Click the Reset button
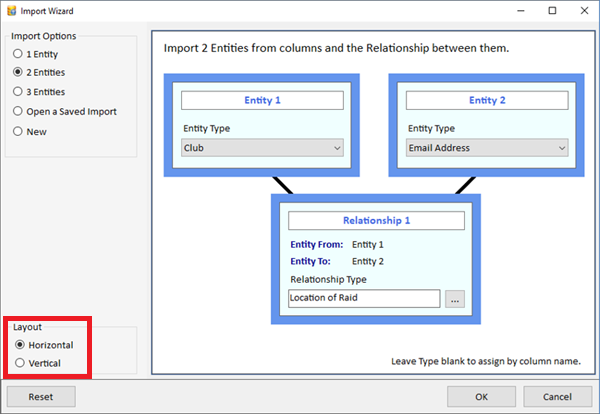Viewport: 600px width, 414px height. click(x=41, y=397)
